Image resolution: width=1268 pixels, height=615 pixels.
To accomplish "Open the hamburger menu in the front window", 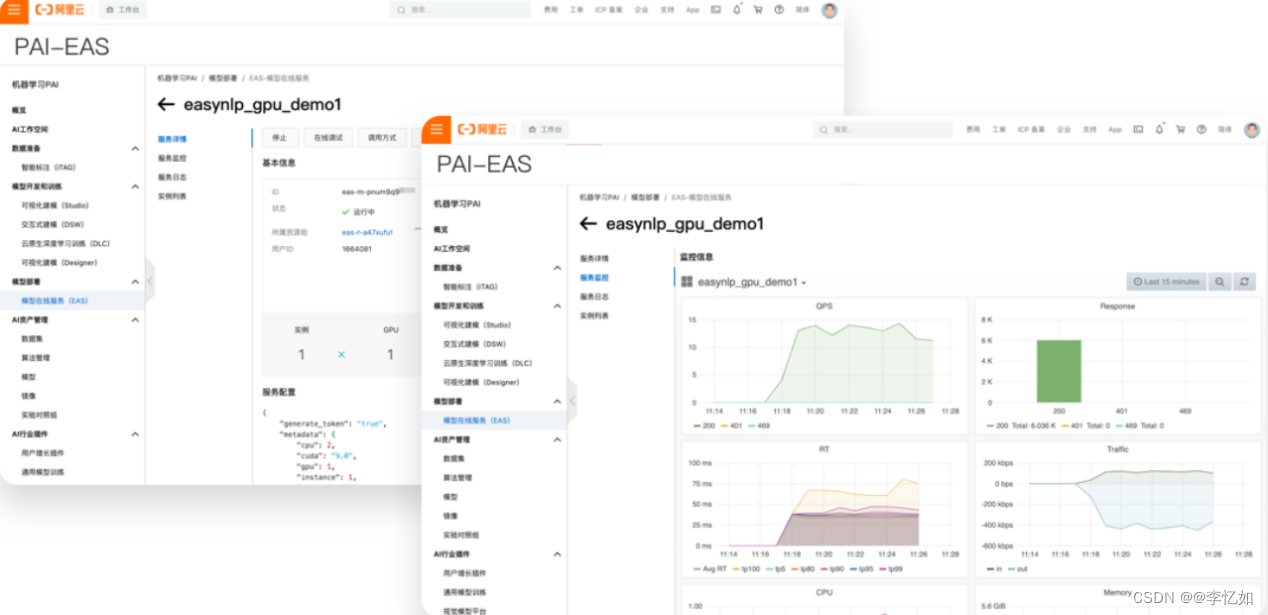I will 436,129.
